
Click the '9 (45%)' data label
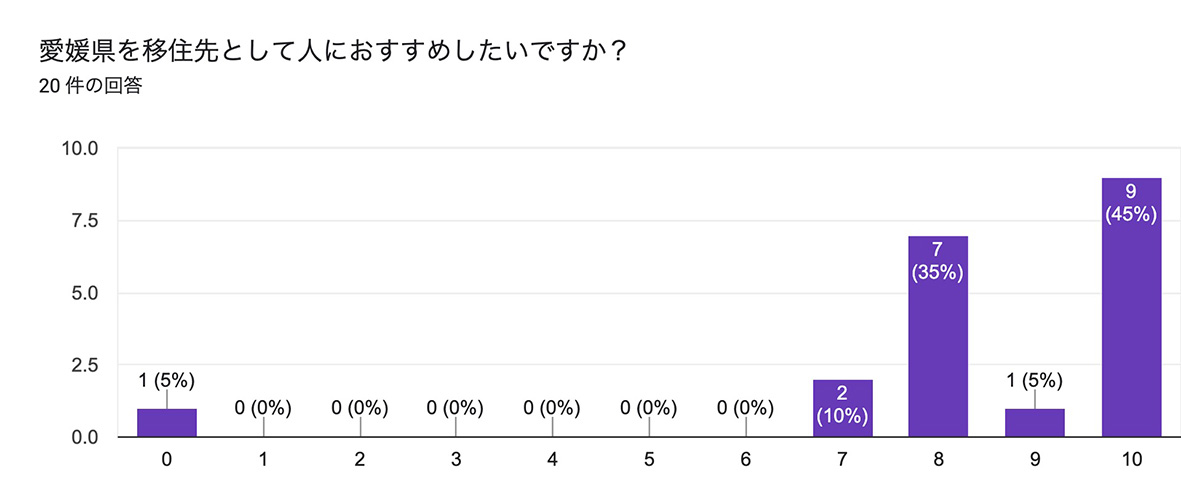tap(1131, 203)
